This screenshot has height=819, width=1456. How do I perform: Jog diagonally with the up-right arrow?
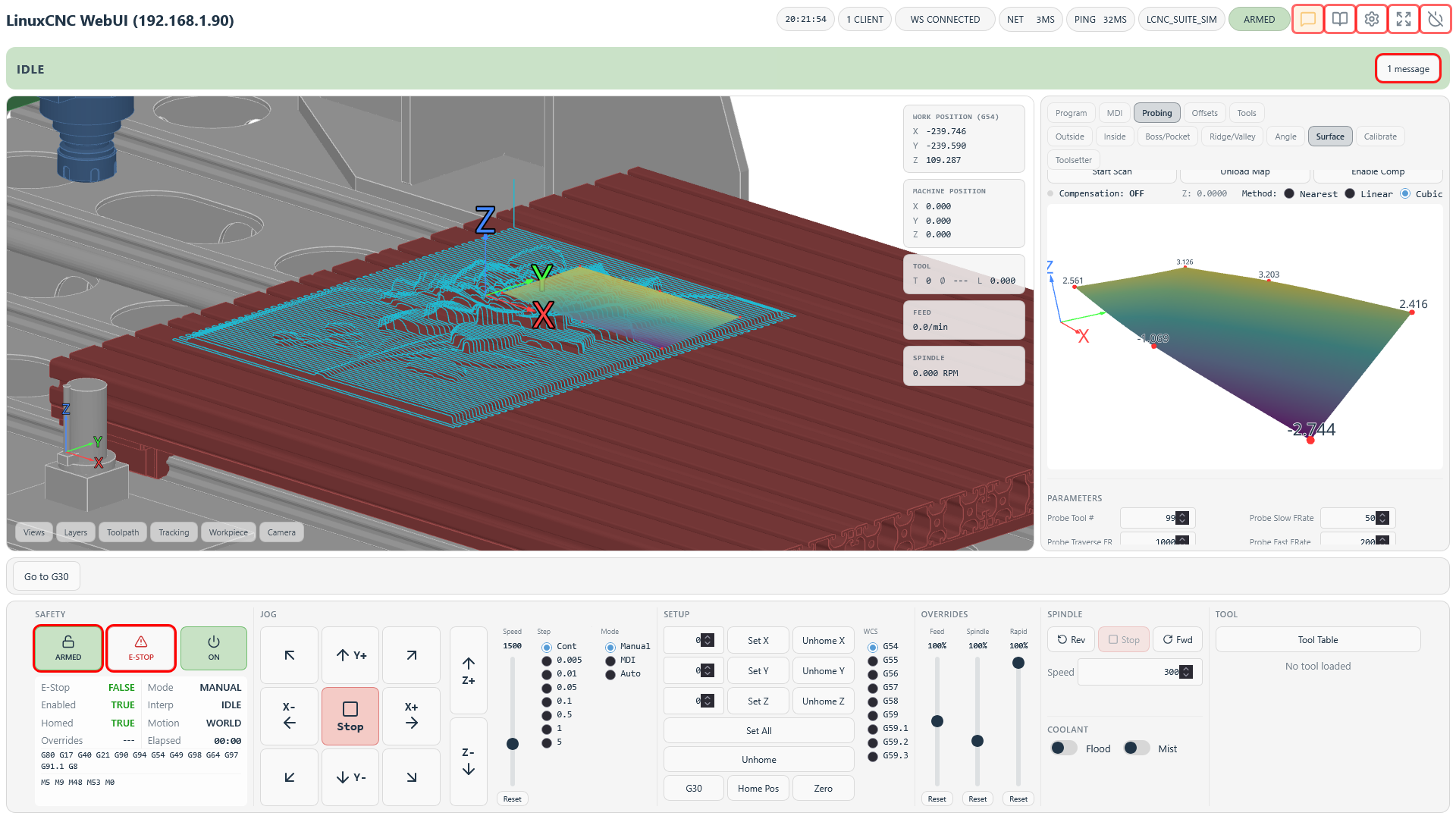point(411,655)
